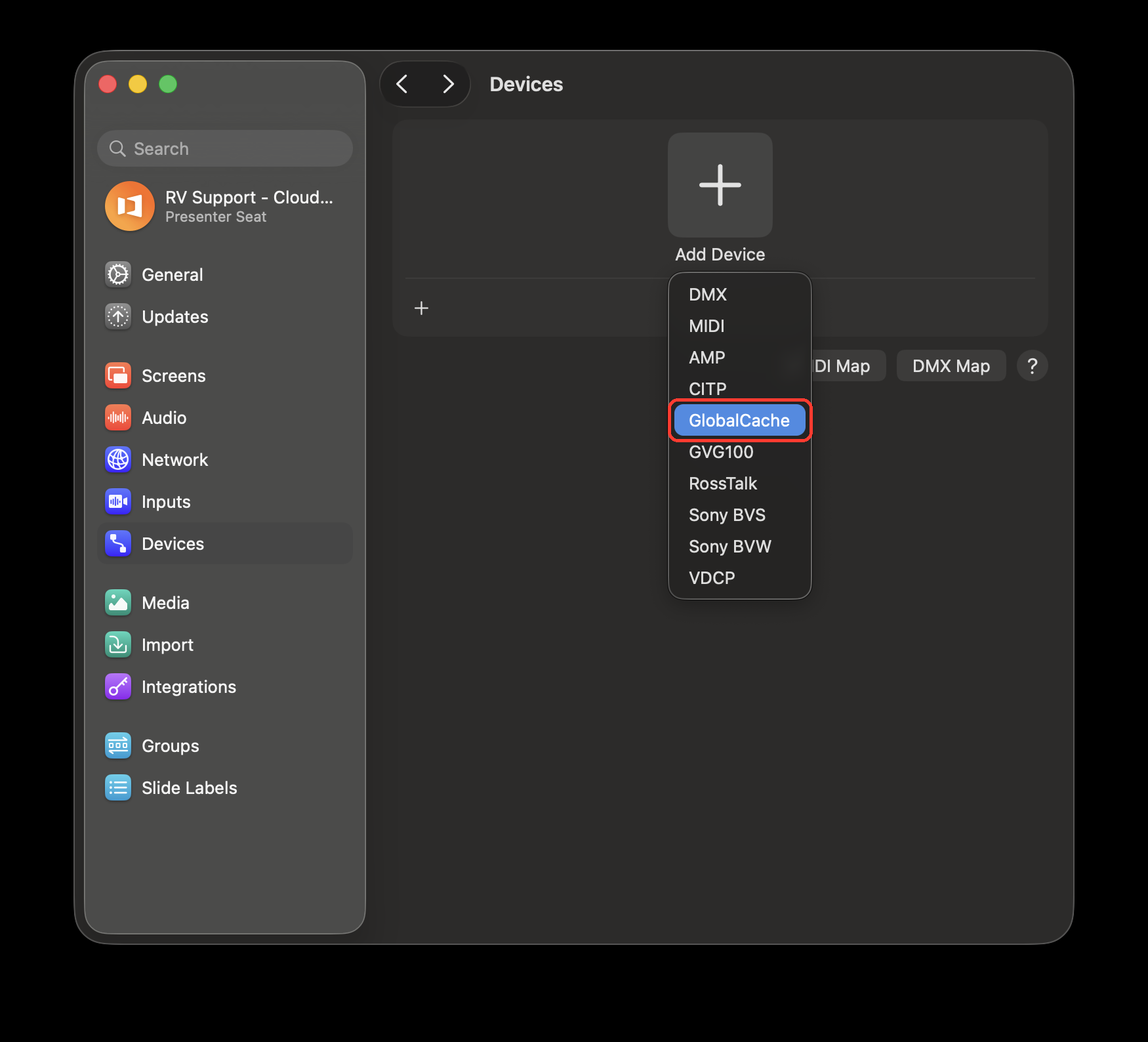Open General settings icon
Screen dimensions: 1148x1042
(x=118, y=274)
